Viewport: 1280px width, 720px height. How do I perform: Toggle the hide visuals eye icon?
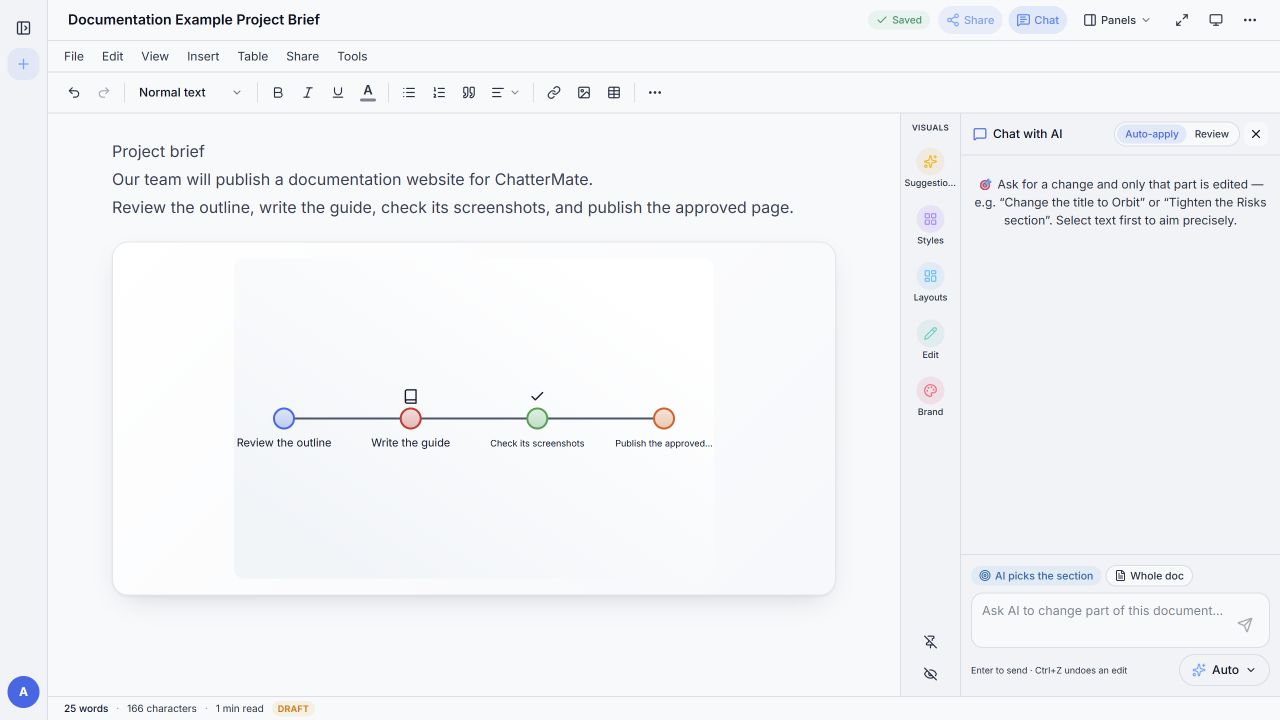tap(930, 674)
